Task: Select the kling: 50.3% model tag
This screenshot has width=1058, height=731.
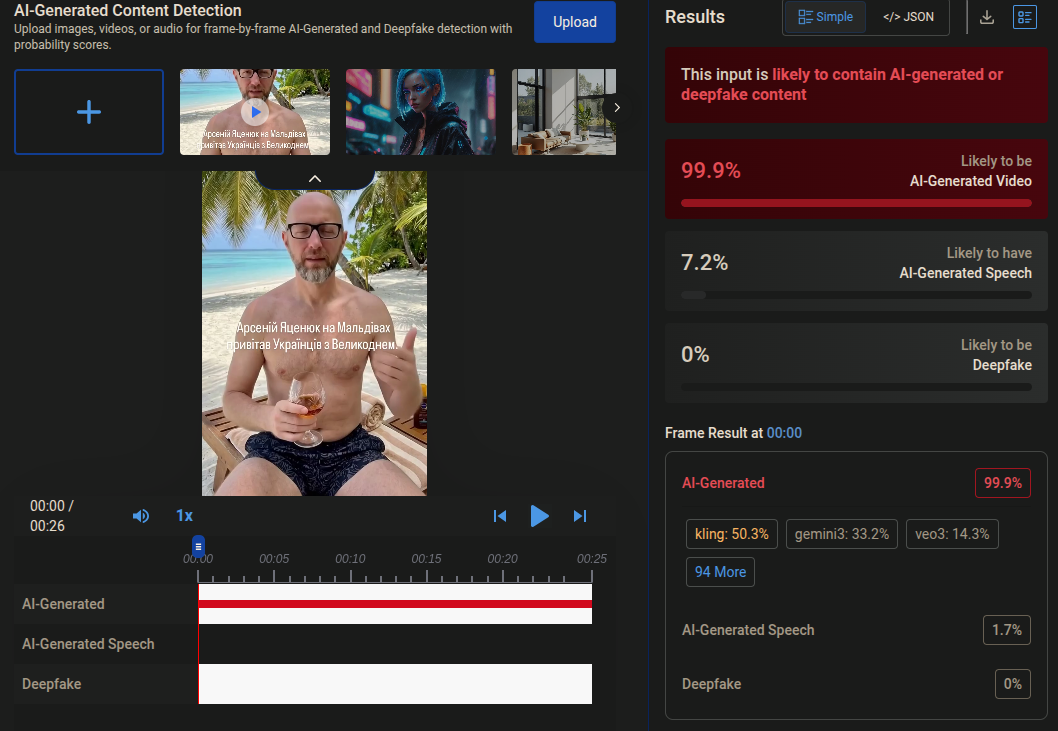Action: click(732, 534)
